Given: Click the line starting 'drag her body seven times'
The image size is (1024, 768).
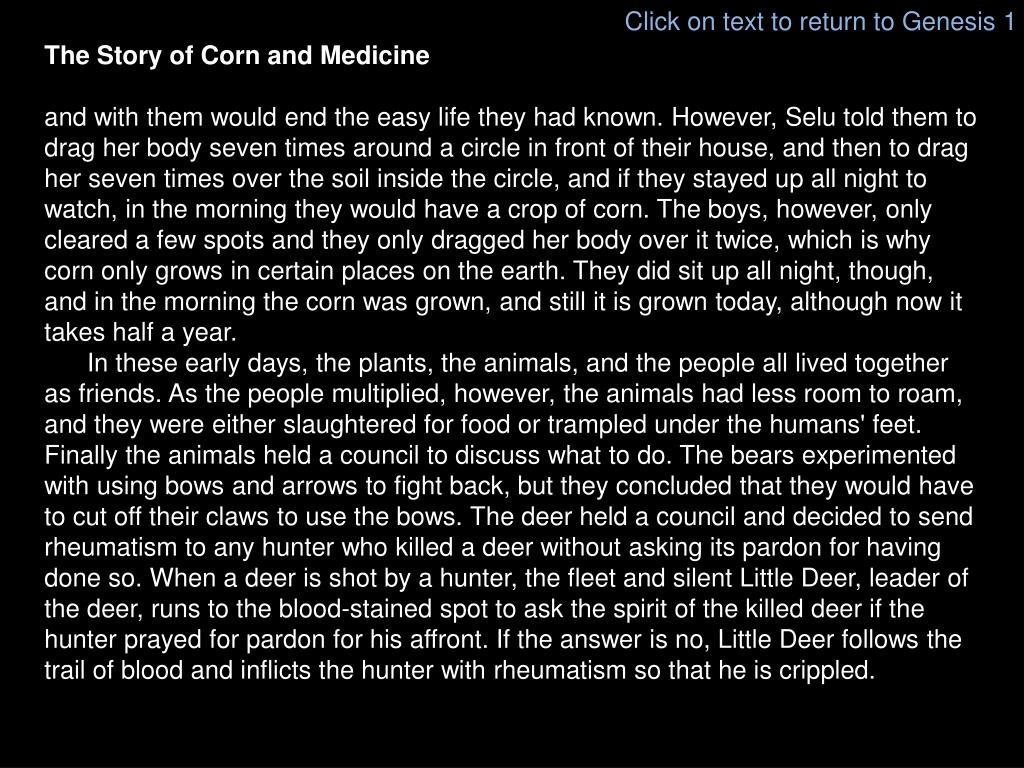Looking at the screenshot, I should (506, 149).
